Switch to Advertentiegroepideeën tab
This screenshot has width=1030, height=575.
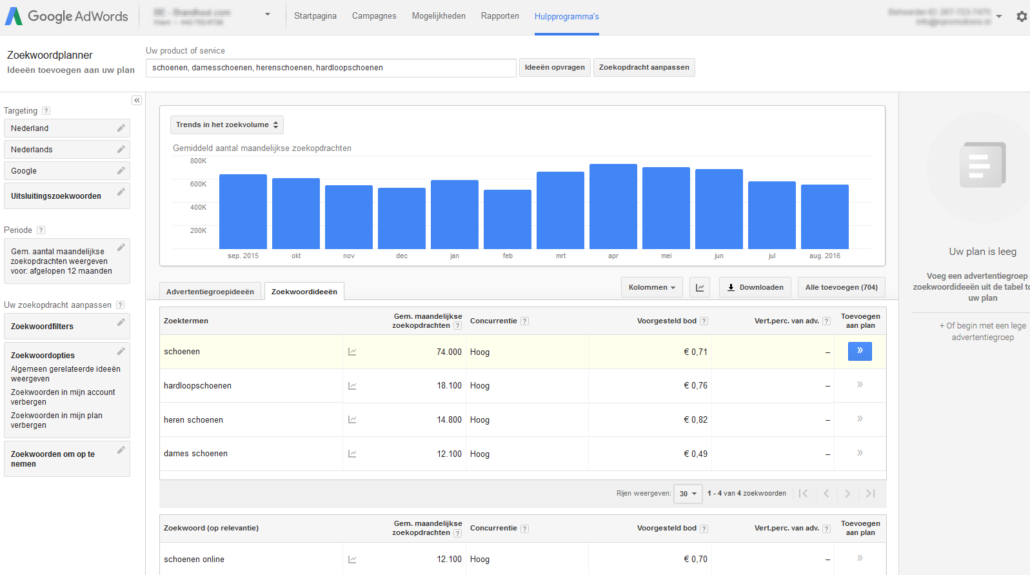210,291
